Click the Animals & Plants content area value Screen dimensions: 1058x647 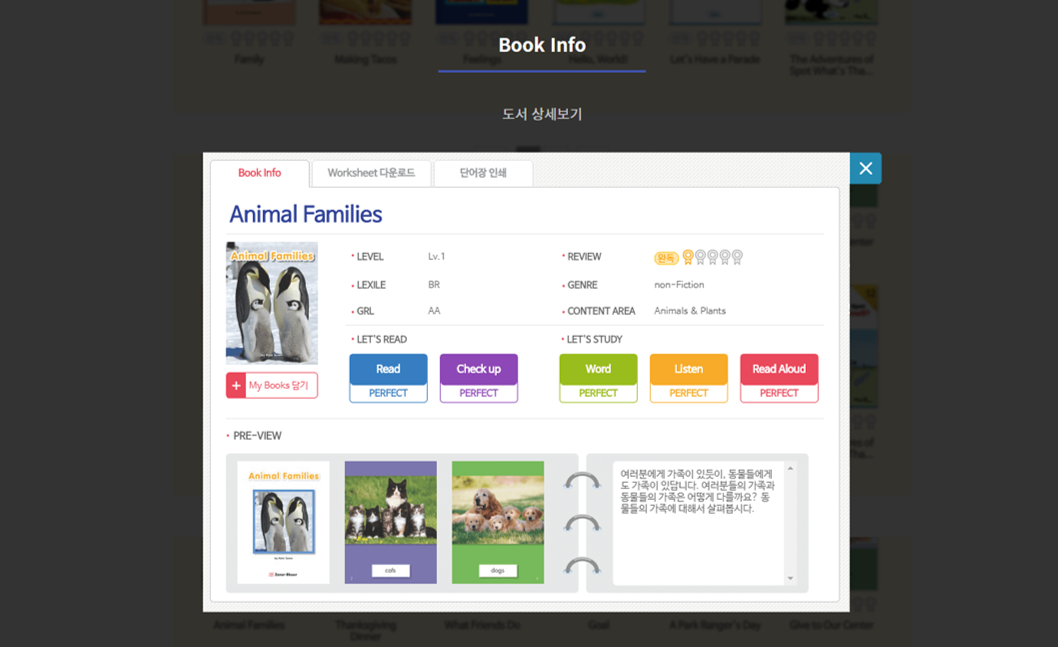coord(690,311)
